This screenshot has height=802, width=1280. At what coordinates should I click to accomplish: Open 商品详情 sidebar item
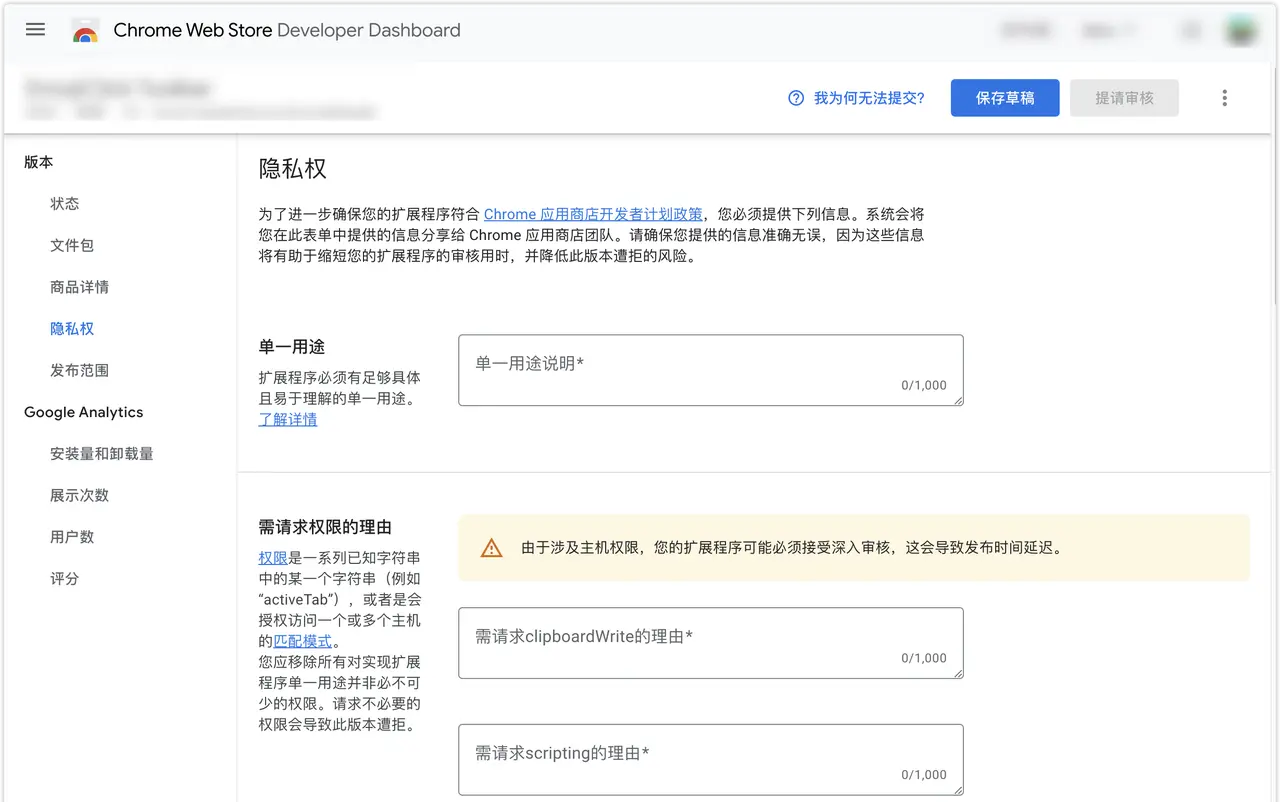tap(80, 288)
